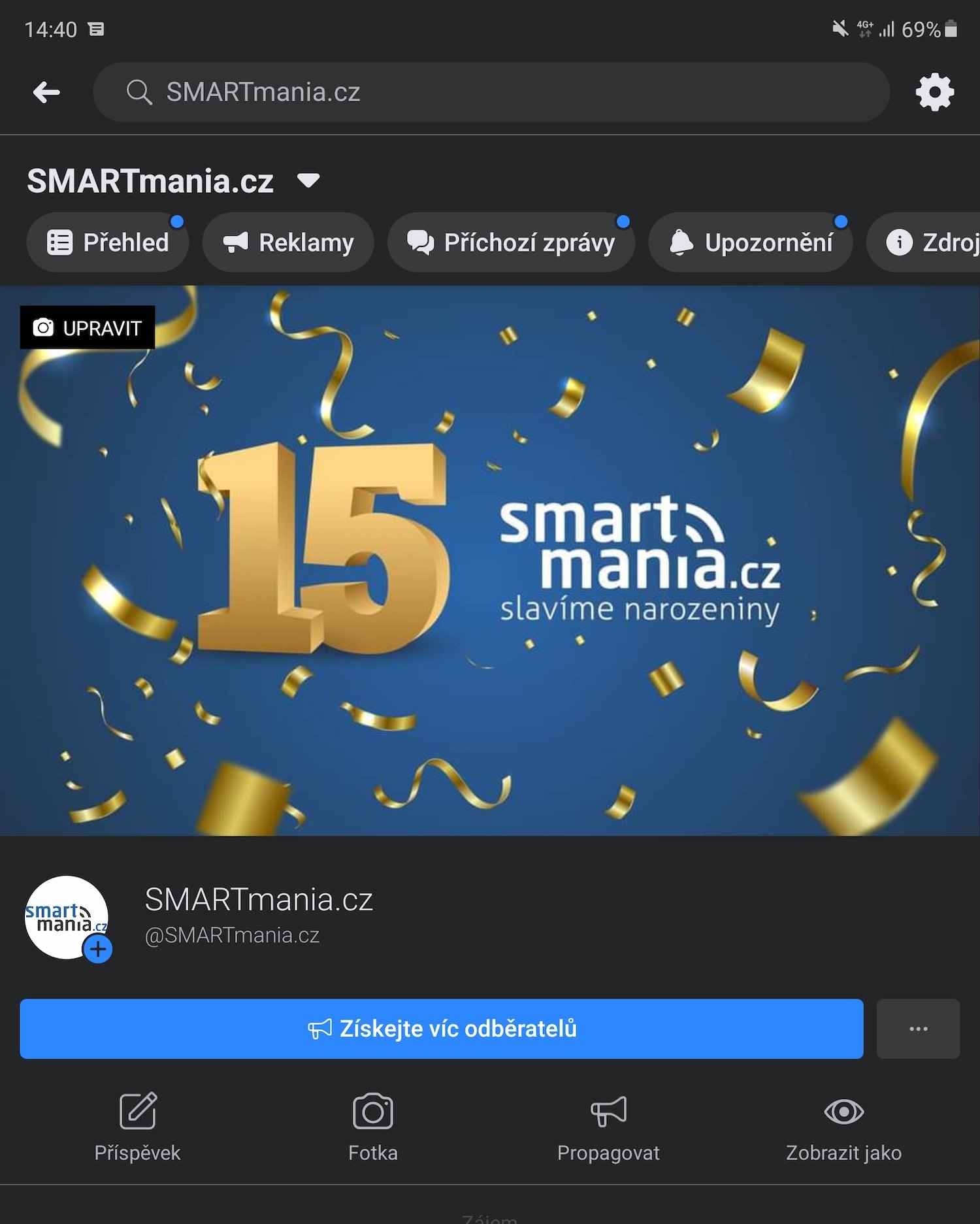980x1224 pixels.
Task: Tap the search magnifier icon
Action: tap(139, 92)
